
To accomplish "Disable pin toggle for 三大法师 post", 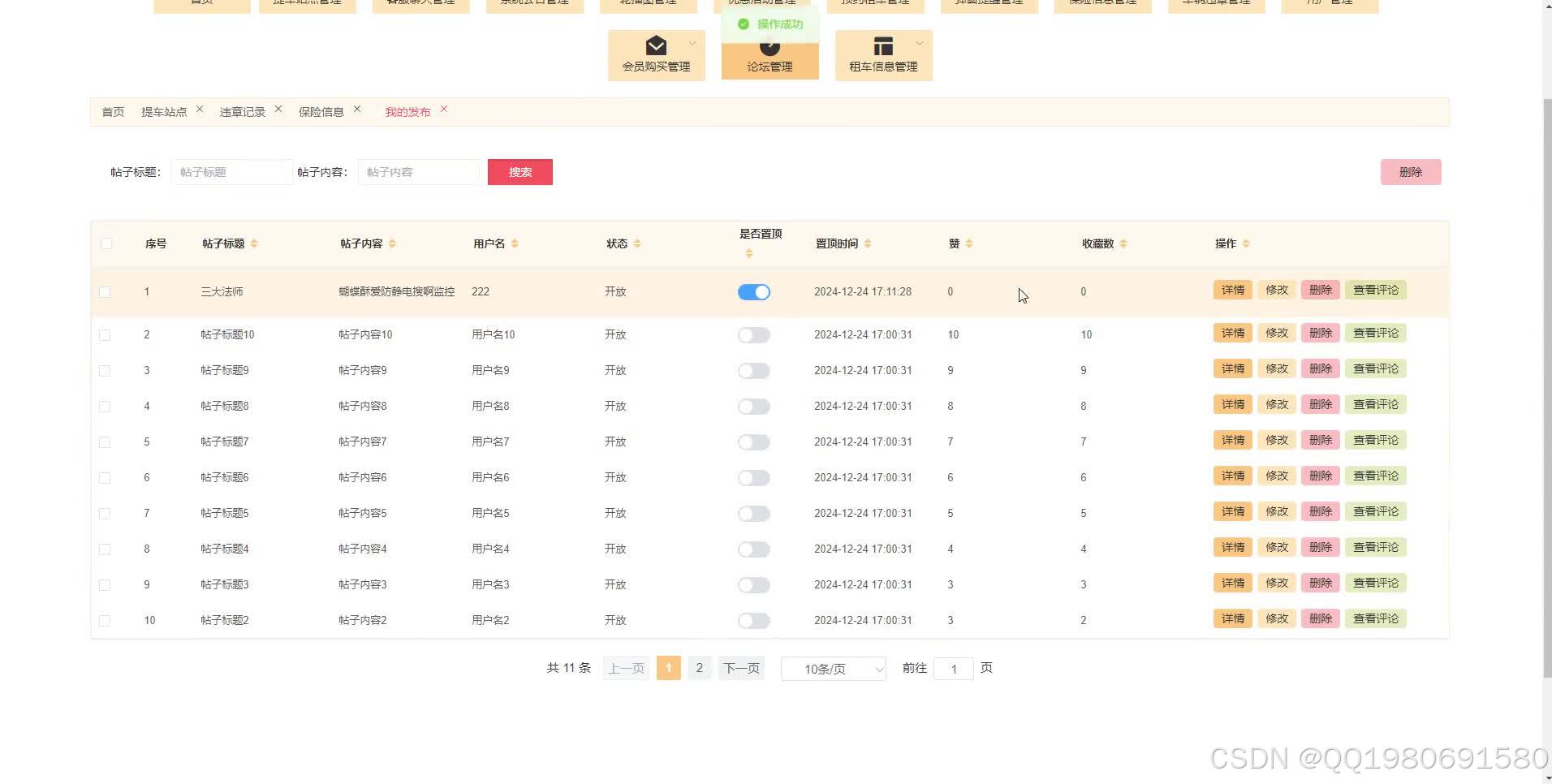I will (x=753, y=291).
